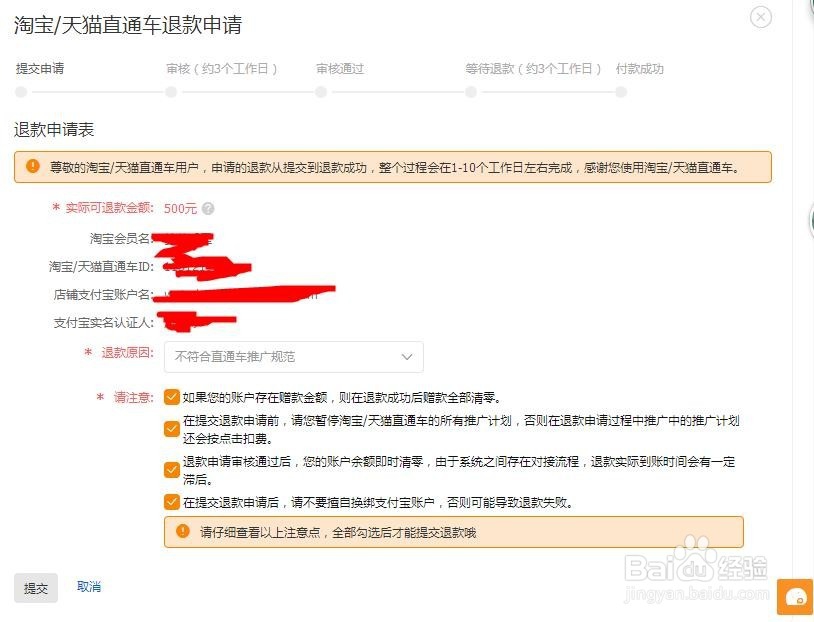Click the 请仔细查看以上注意点 reminder text
The height and width of the screenshot is (622, 814).
coord(338,532)
